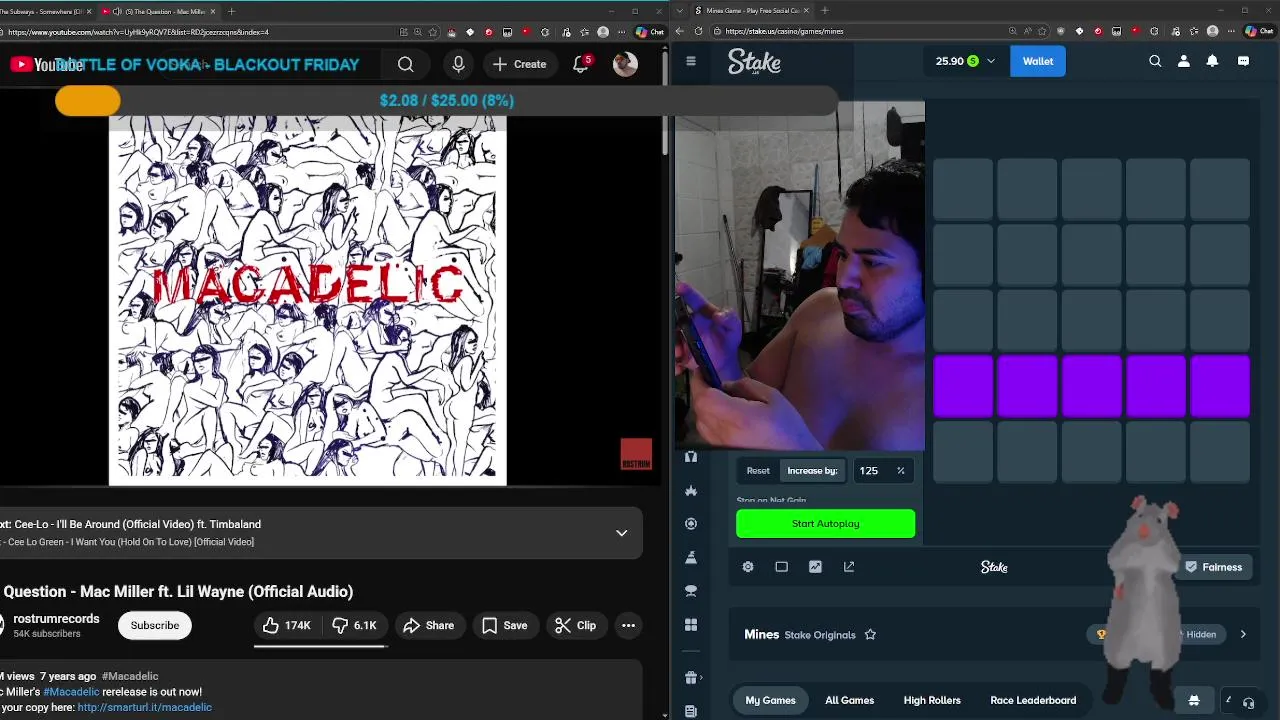Click Stake Originals link
Screen dimensions: 1280x720
click(820, 635)
